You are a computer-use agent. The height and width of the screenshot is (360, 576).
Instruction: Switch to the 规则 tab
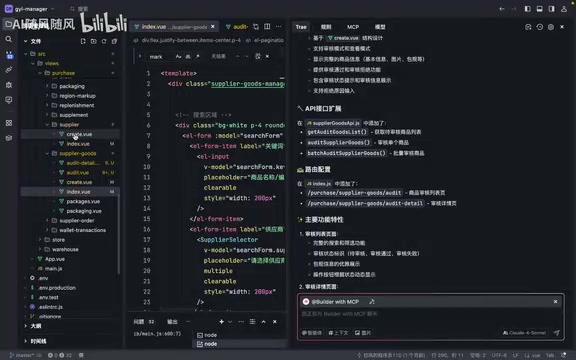click(326, 27)
